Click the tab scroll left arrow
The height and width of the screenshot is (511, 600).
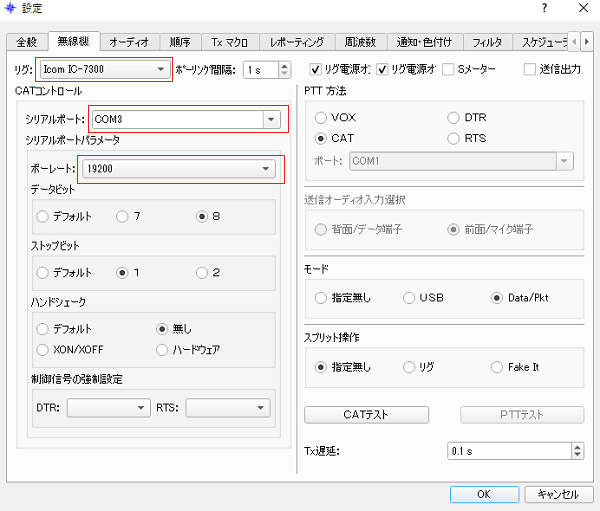575,42
